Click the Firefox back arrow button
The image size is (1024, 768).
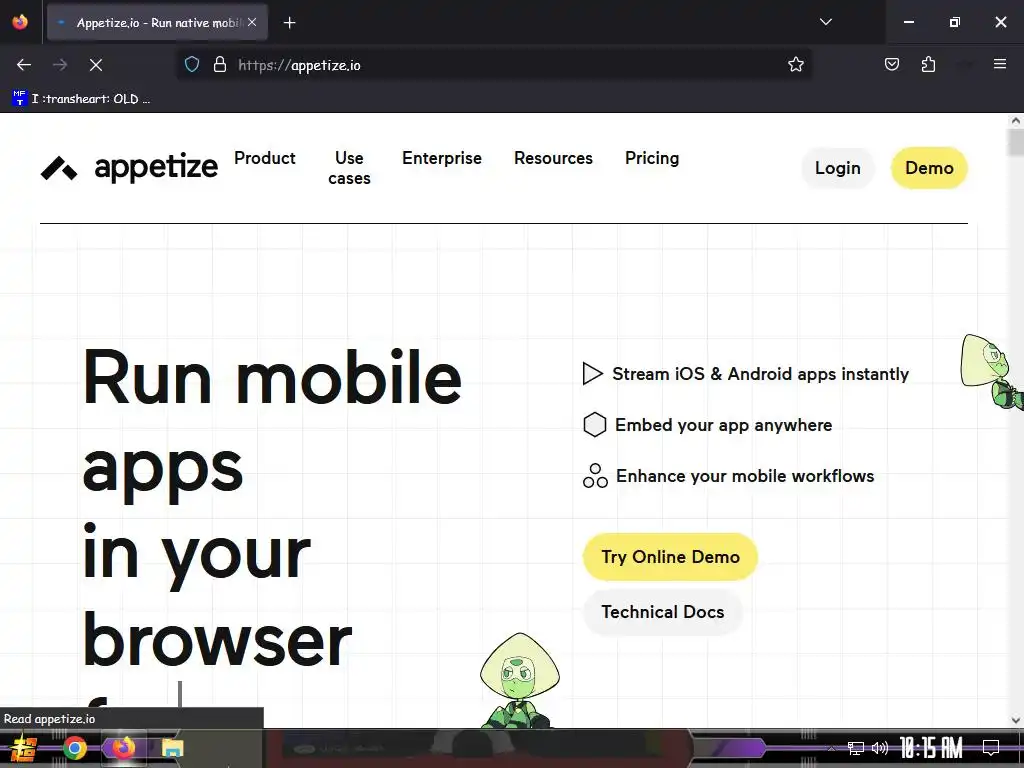pyautogui.click(x=24, y=65)
